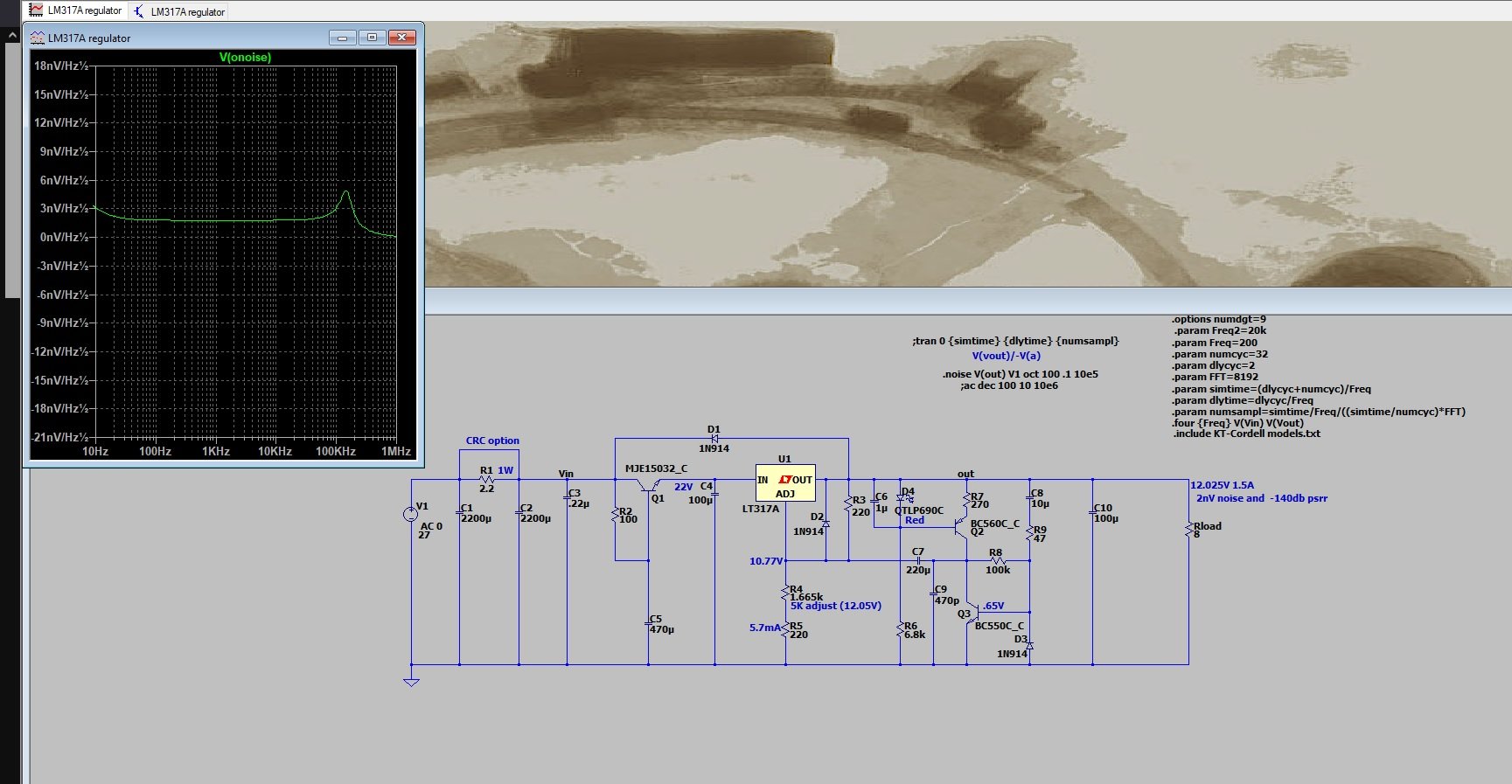Select resistor R6 6.8k symbol
Image resolution: width=1512 pixels, height=784 pixels.
pos(900,630)
